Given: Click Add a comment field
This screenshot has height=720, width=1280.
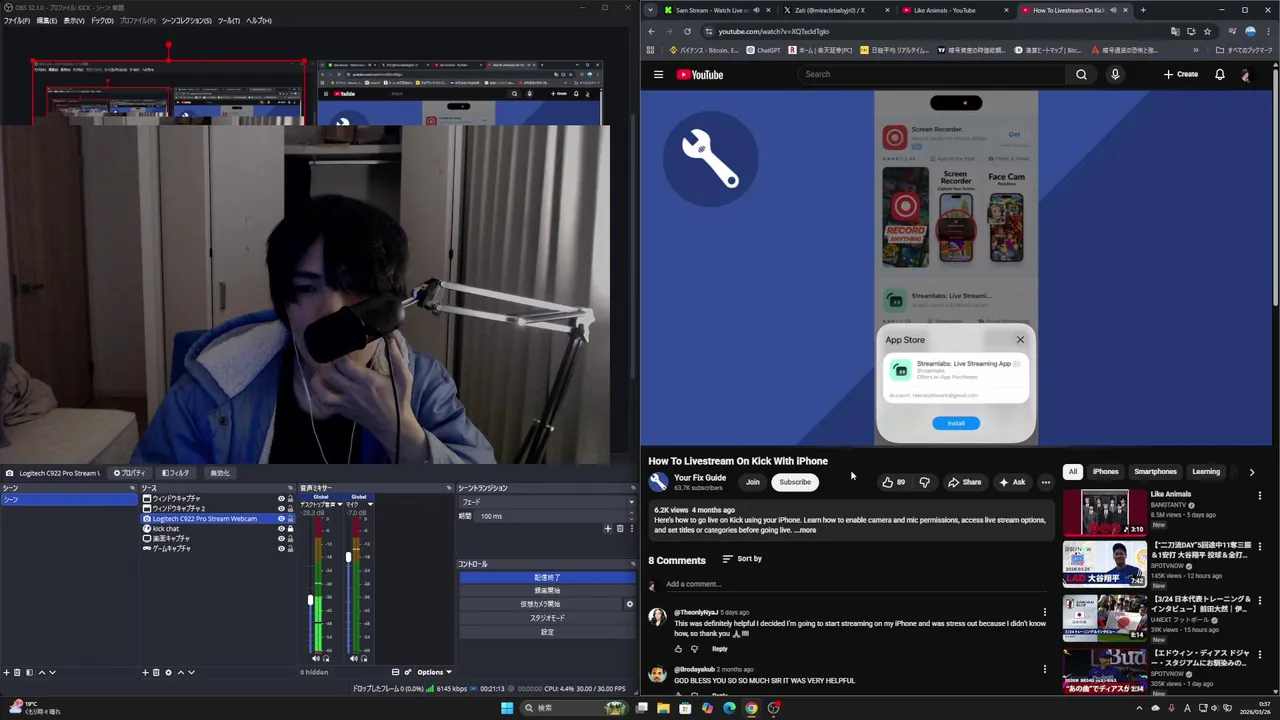Looking at the screenshot, I should coord(855,584).
